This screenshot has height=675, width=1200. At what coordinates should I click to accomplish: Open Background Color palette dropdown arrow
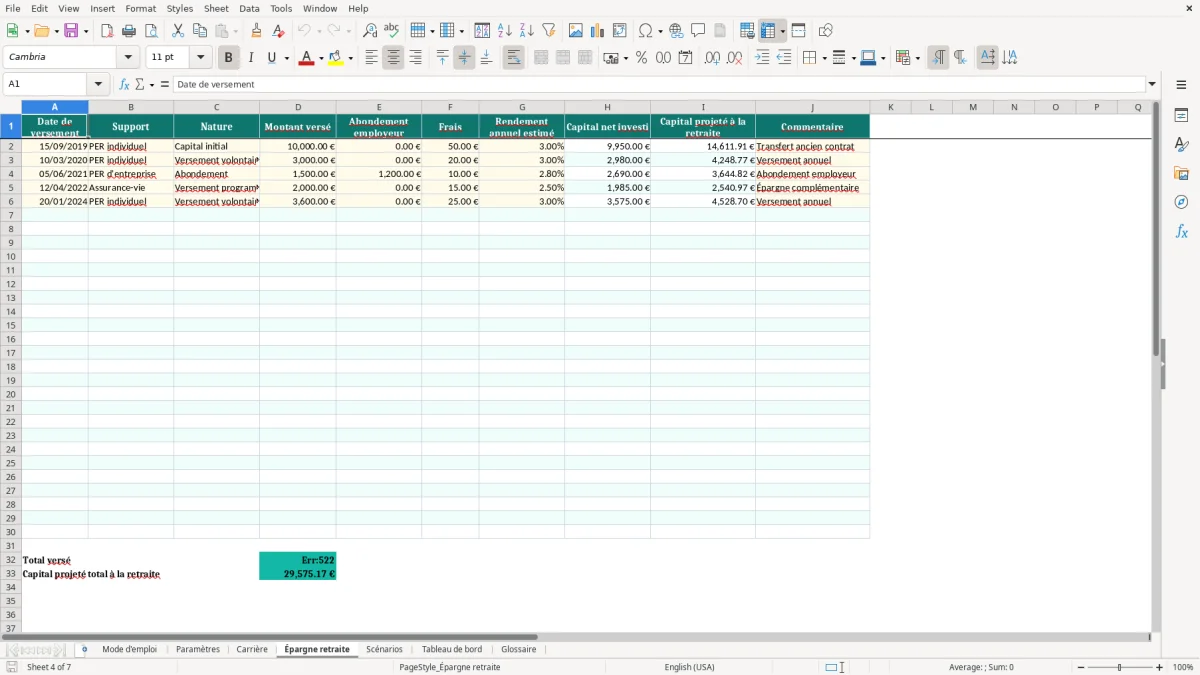click(x=350, y=58)
